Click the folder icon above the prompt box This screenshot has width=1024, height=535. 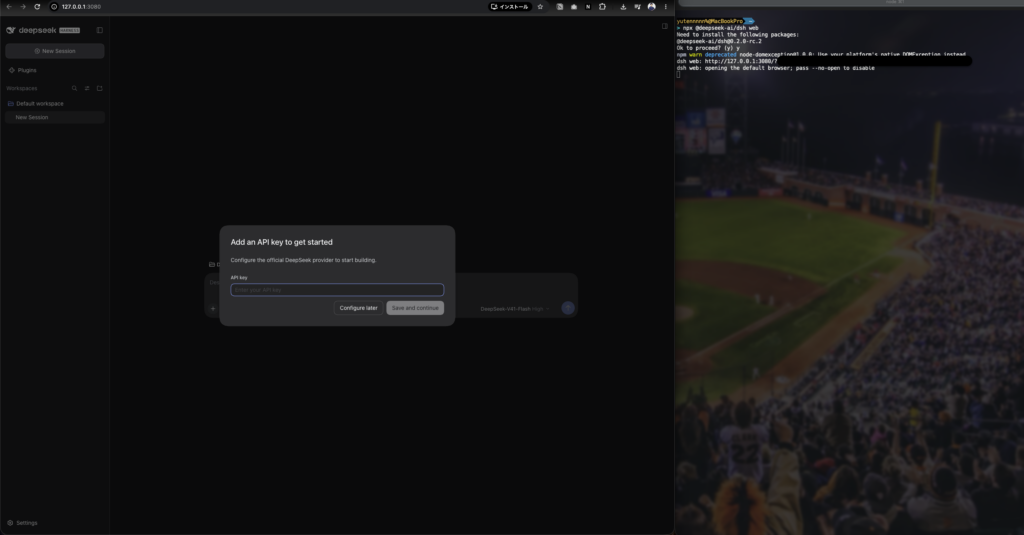(x=212, y=265)
